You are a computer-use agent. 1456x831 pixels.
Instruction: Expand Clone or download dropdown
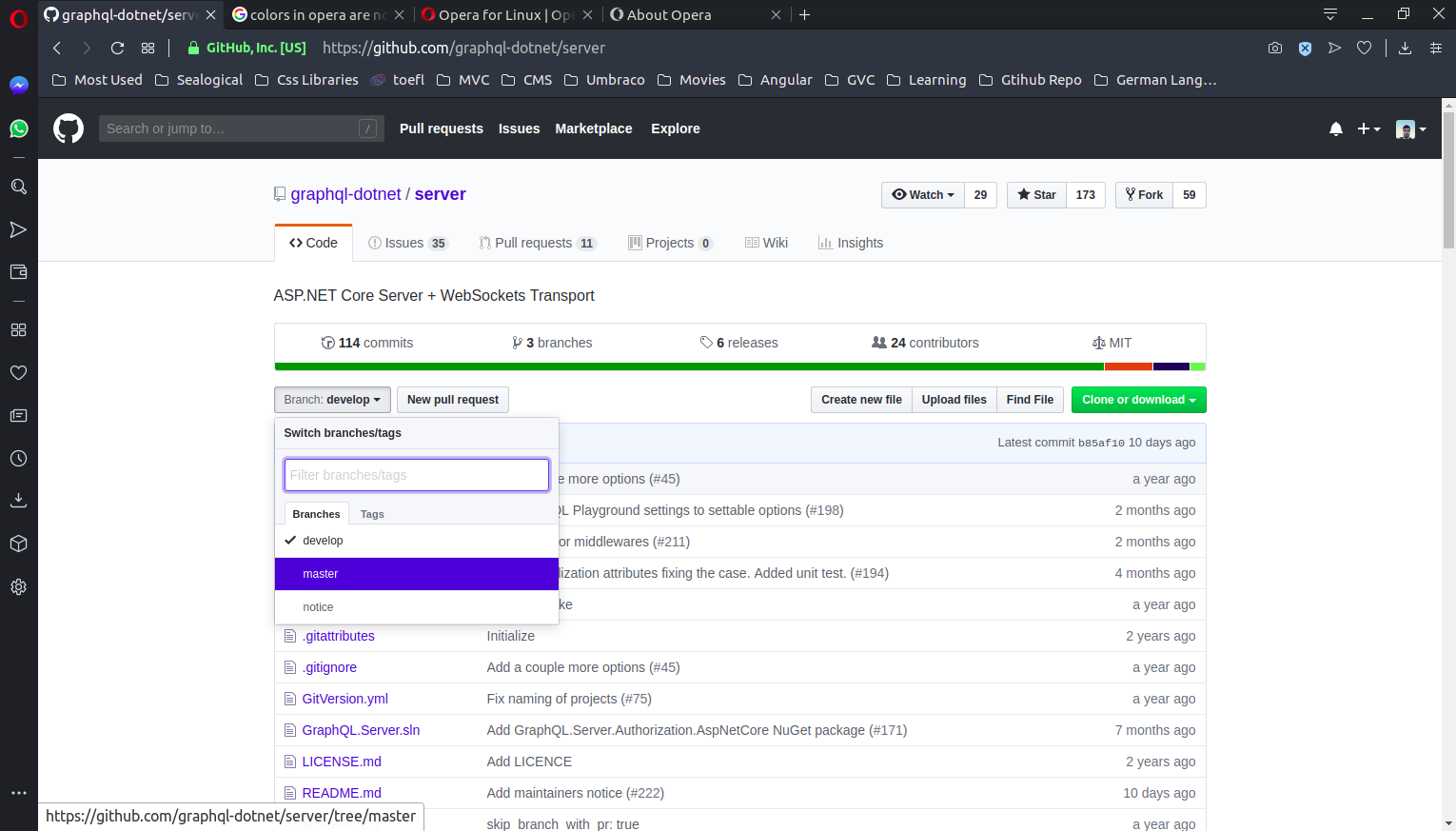click(x=1138, y=400)
